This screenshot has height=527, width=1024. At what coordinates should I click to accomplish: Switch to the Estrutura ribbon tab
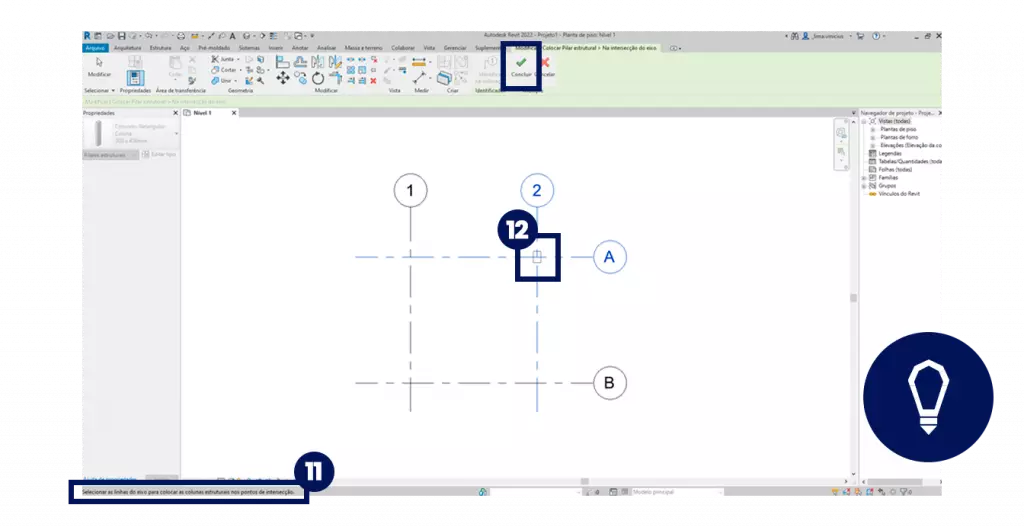point(161,48)
